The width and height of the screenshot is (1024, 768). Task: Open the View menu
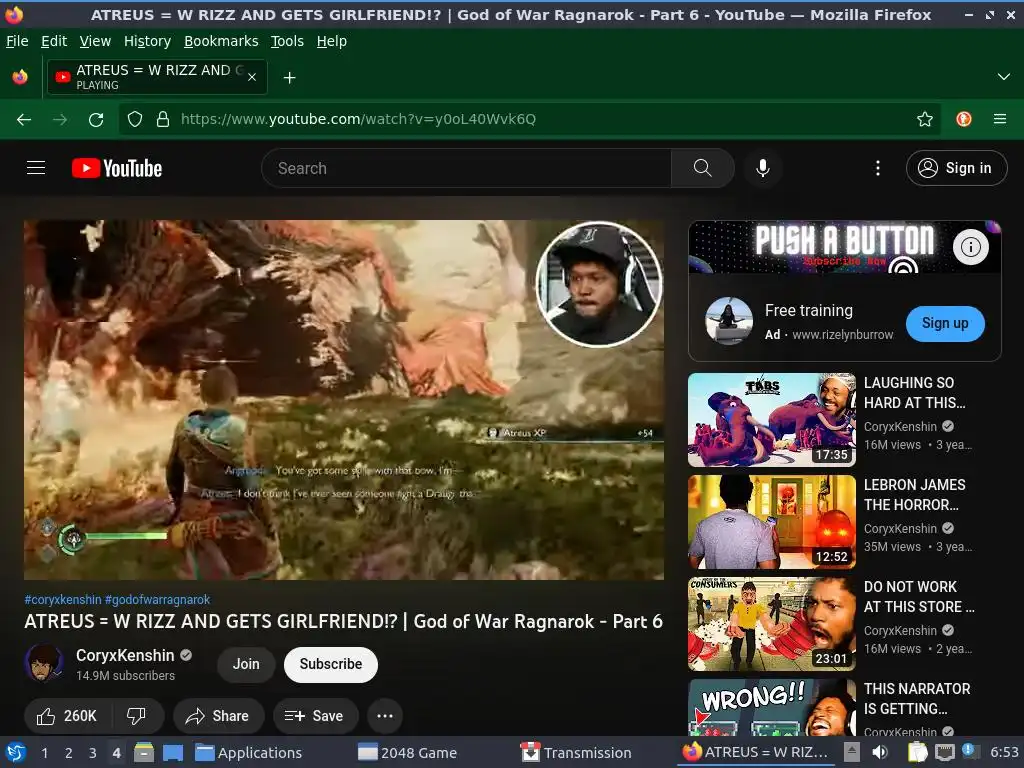(95, 41)
